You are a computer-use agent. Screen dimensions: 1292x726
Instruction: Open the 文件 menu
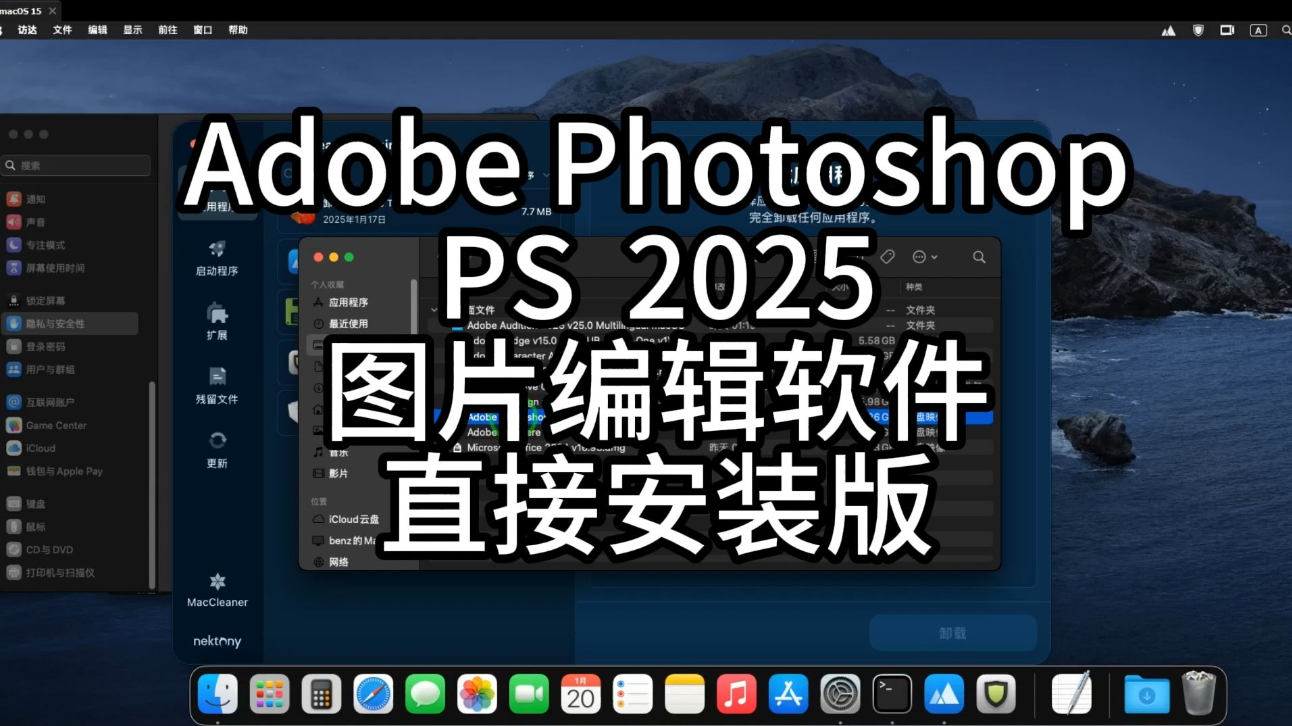point(62,30)
